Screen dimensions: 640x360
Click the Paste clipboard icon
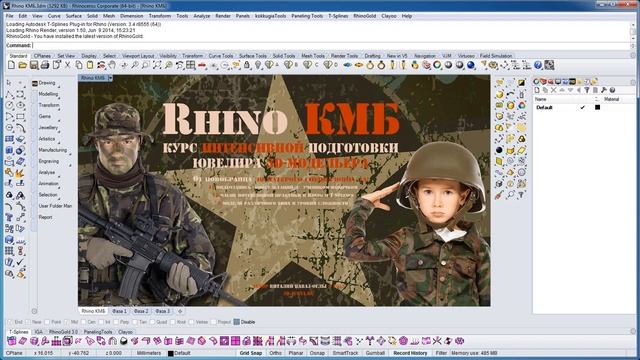(x=90, y=65)
